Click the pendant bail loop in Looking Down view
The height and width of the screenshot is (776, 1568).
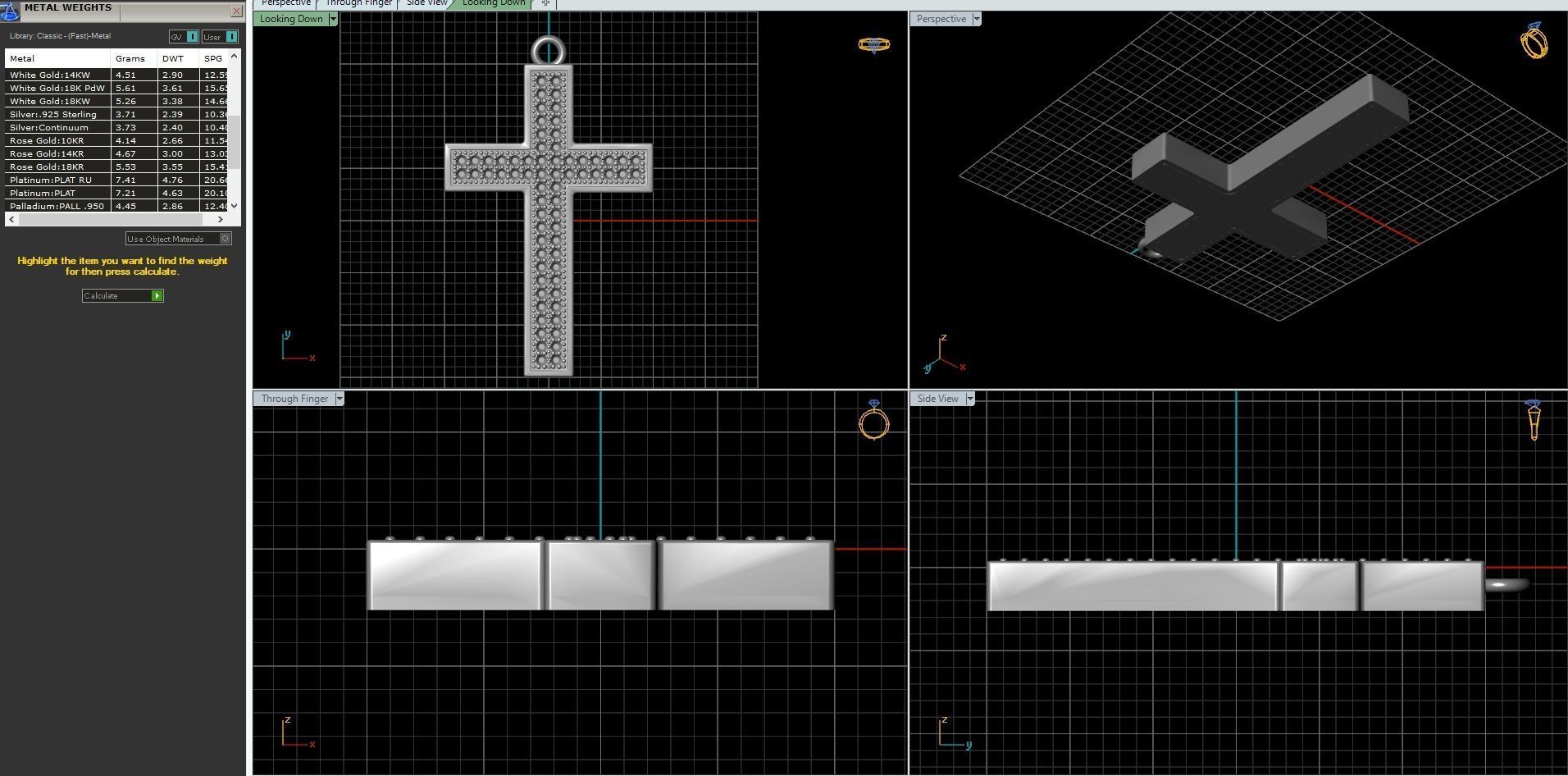tap(549, 51)
